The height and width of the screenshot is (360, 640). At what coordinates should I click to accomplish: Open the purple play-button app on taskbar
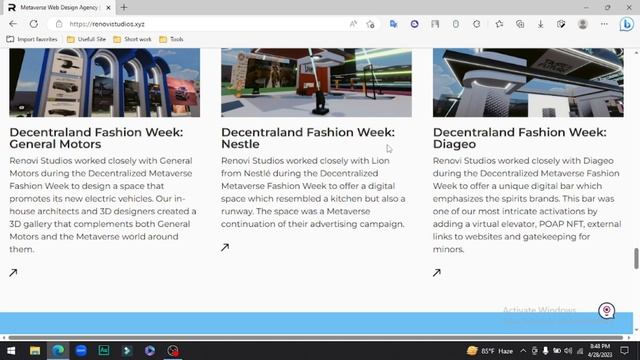150,351
